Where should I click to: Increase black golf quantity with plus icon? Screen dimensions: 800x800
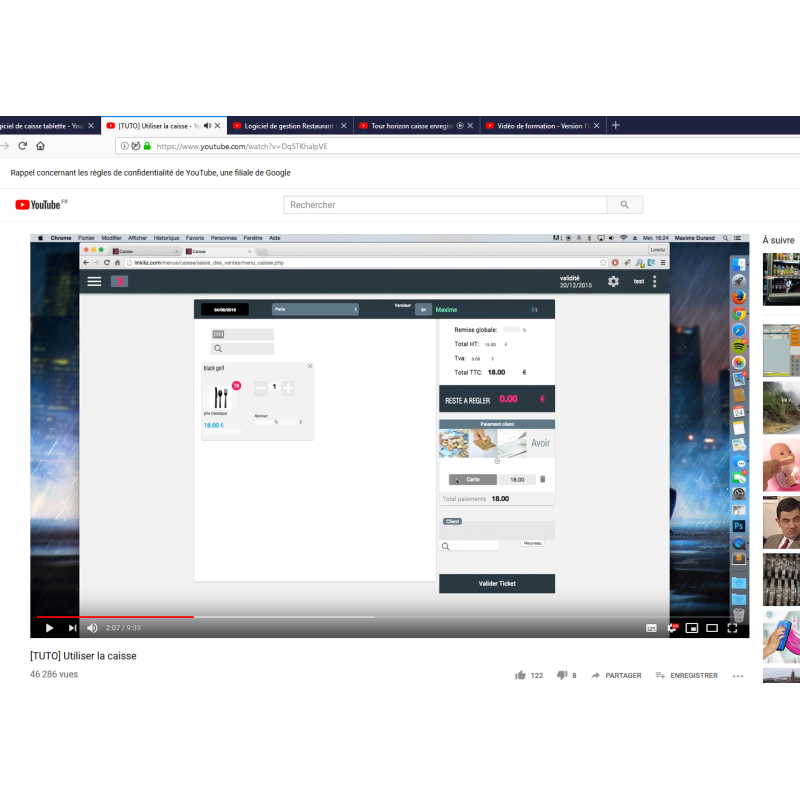click(288, 387)
